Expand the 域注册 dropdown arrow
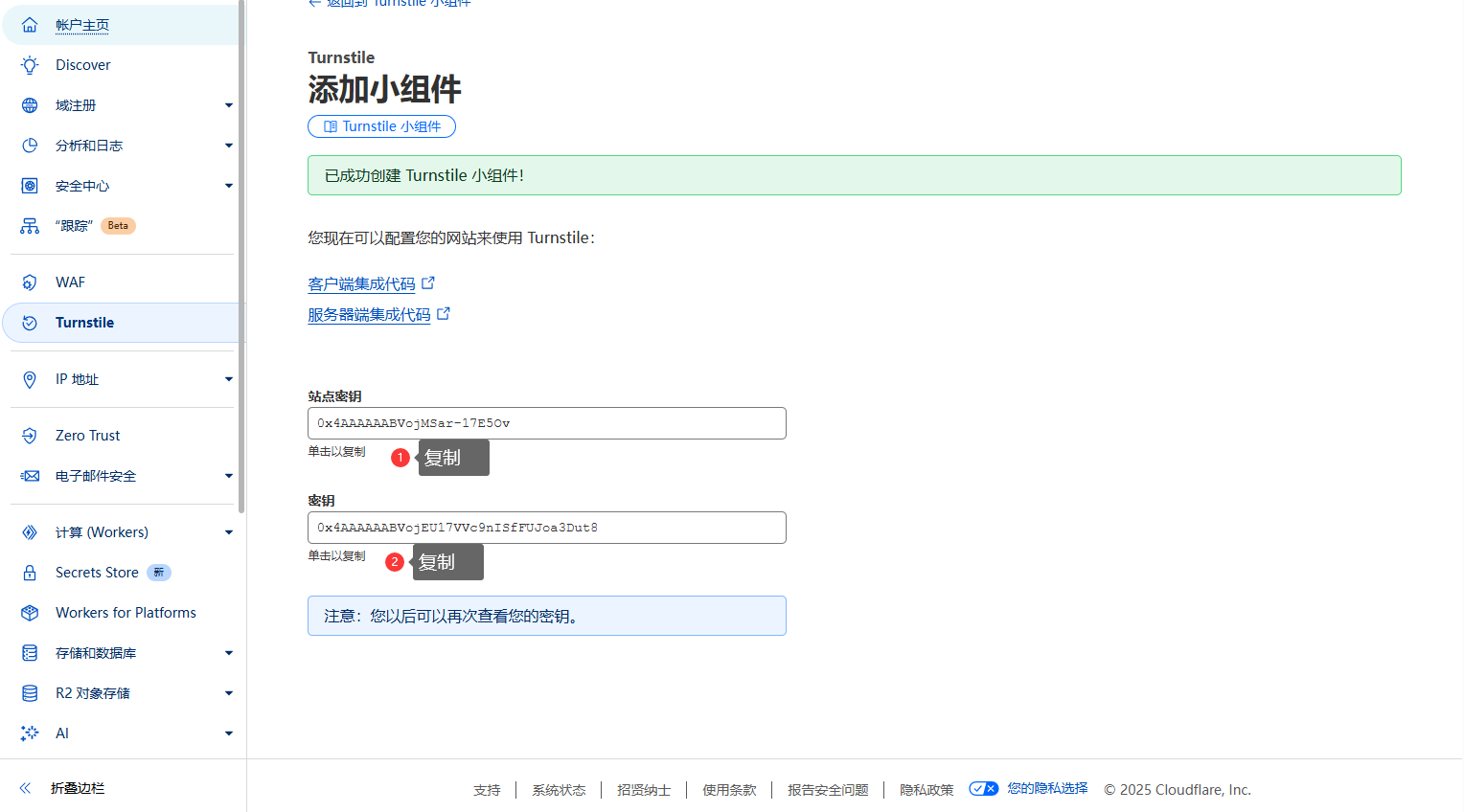The width and height of the screenshot is (1464, 812). tap(228, 105)
